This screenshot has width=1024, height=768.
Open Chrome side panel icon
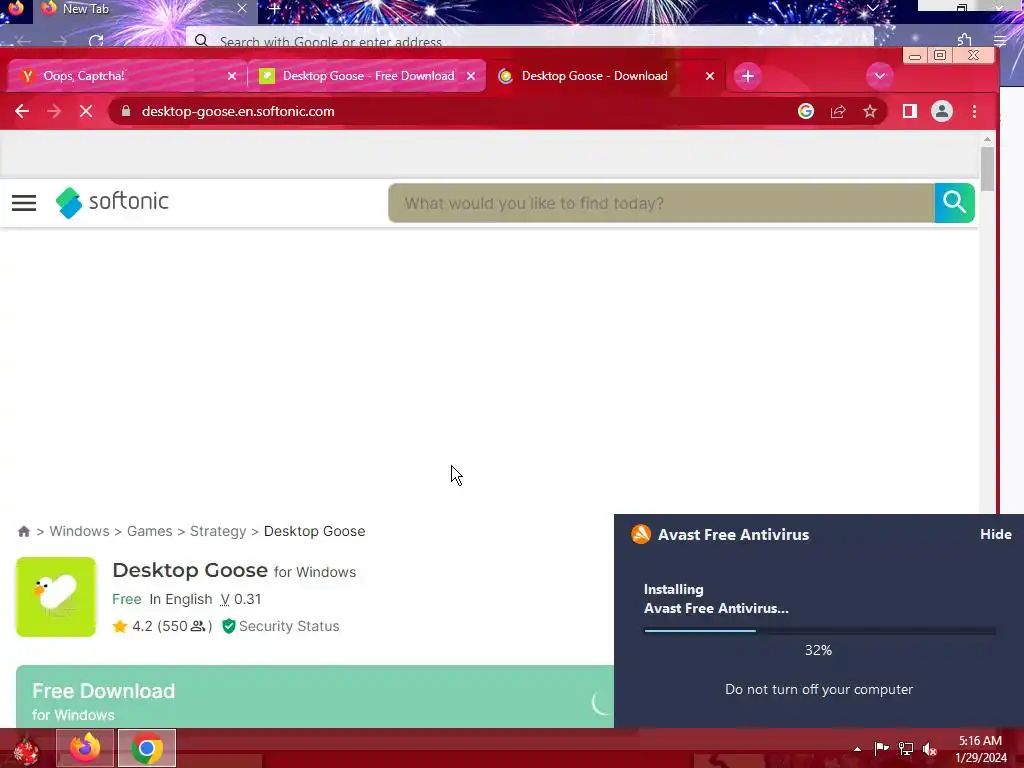pos(910,111)
